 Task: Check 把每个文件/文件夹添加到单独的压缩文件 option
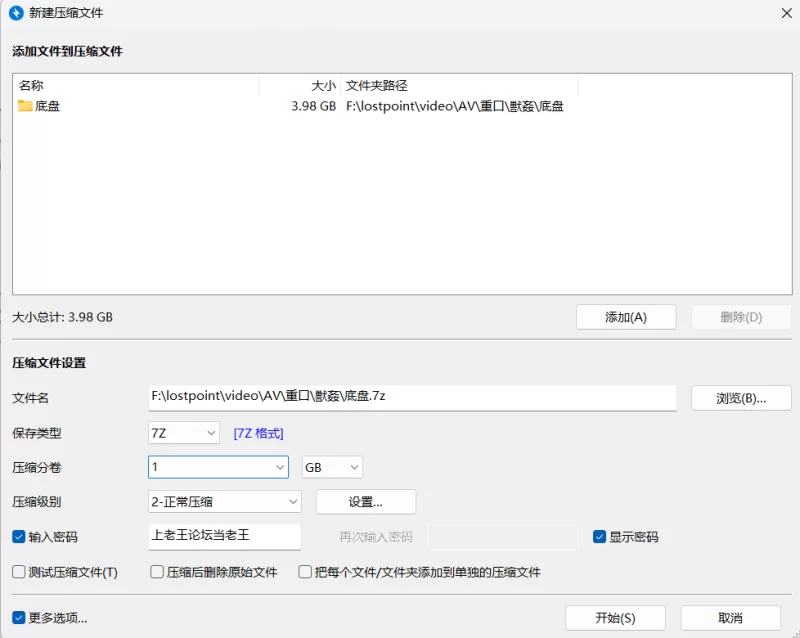pyautogui.click(x=305, y=572)
